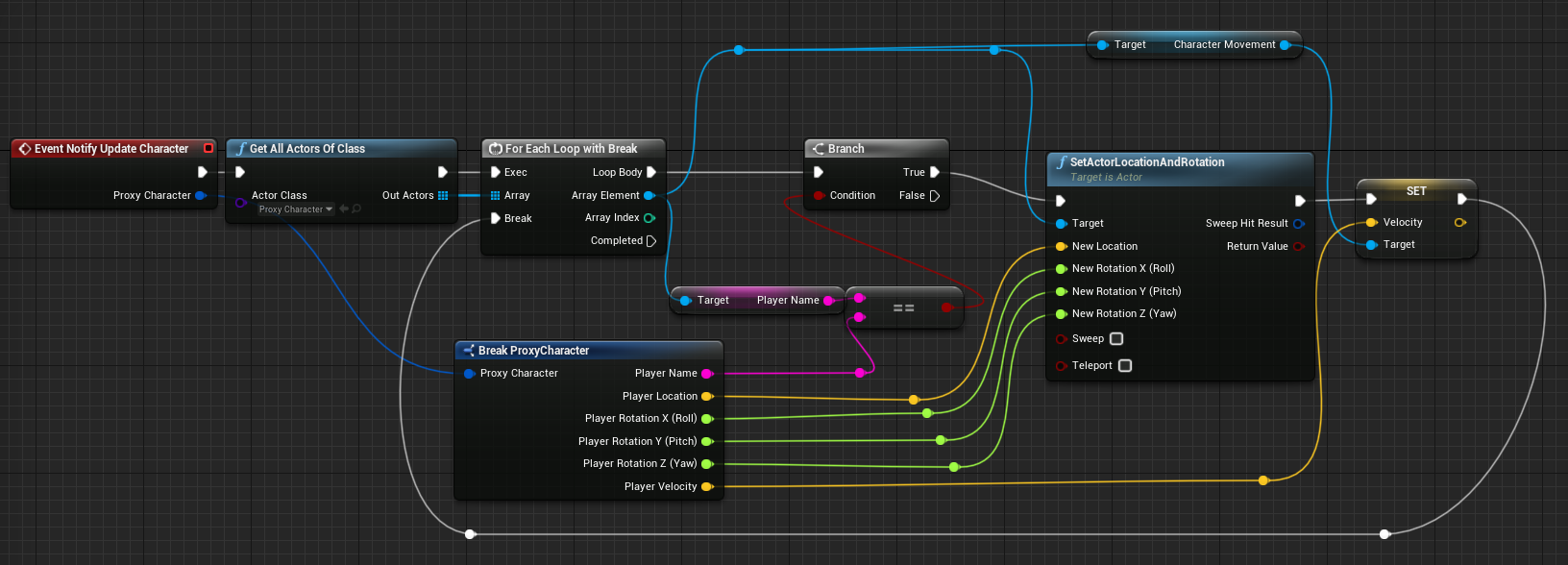
Task: Click the Out Actors array output pin
Action: (443, 195)
